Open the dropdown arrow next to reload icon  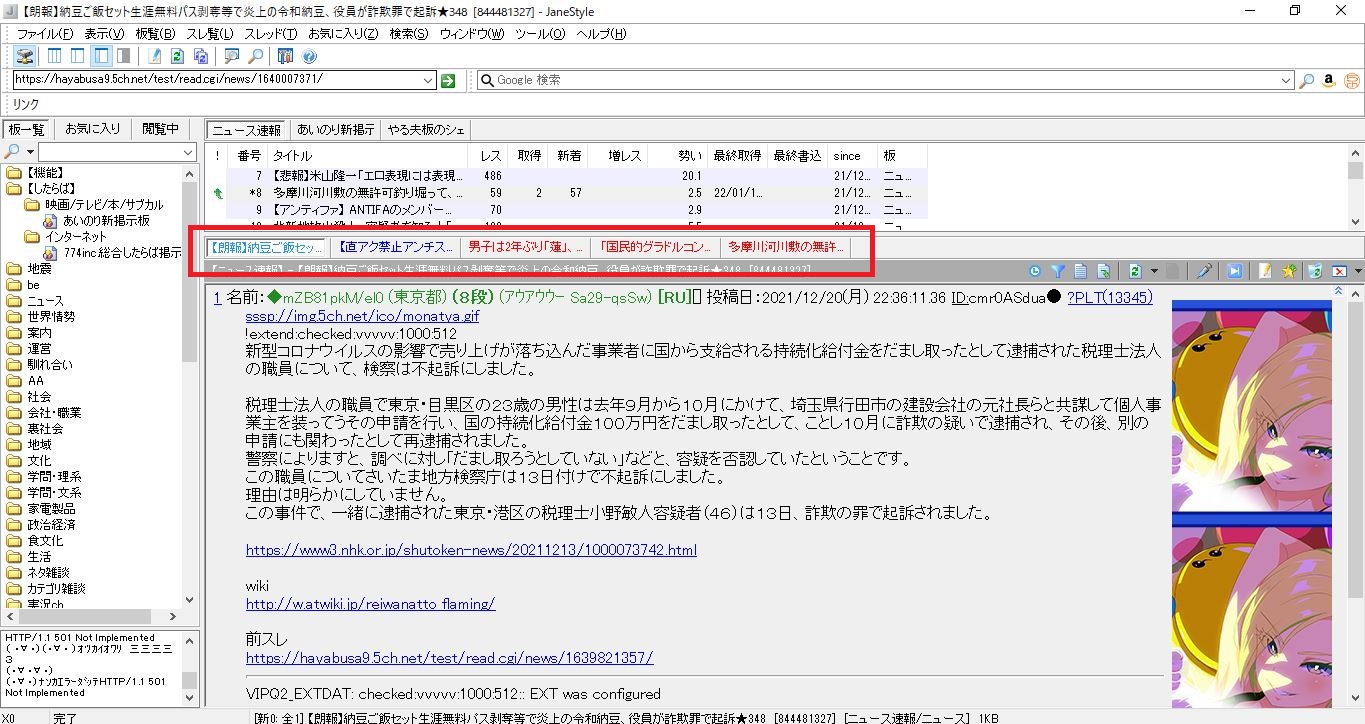click(x=1153, y=271)
